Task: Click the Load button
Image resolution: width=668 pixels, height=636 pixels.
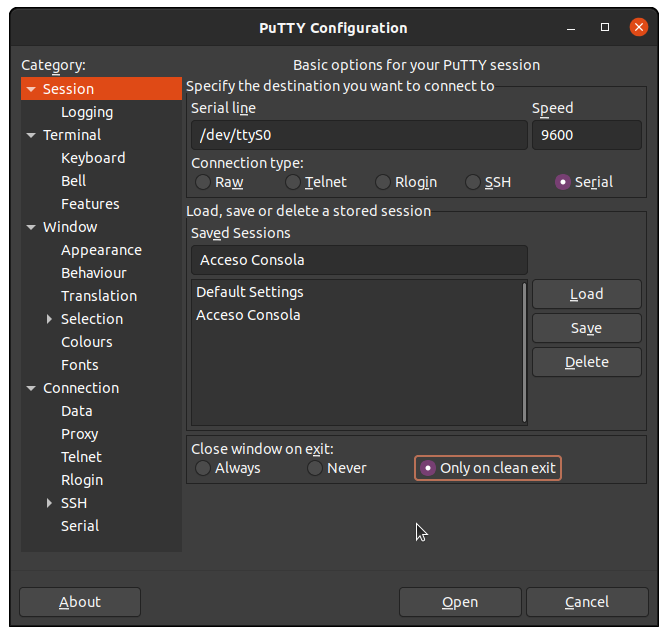Action: click(x=587, y=294)
